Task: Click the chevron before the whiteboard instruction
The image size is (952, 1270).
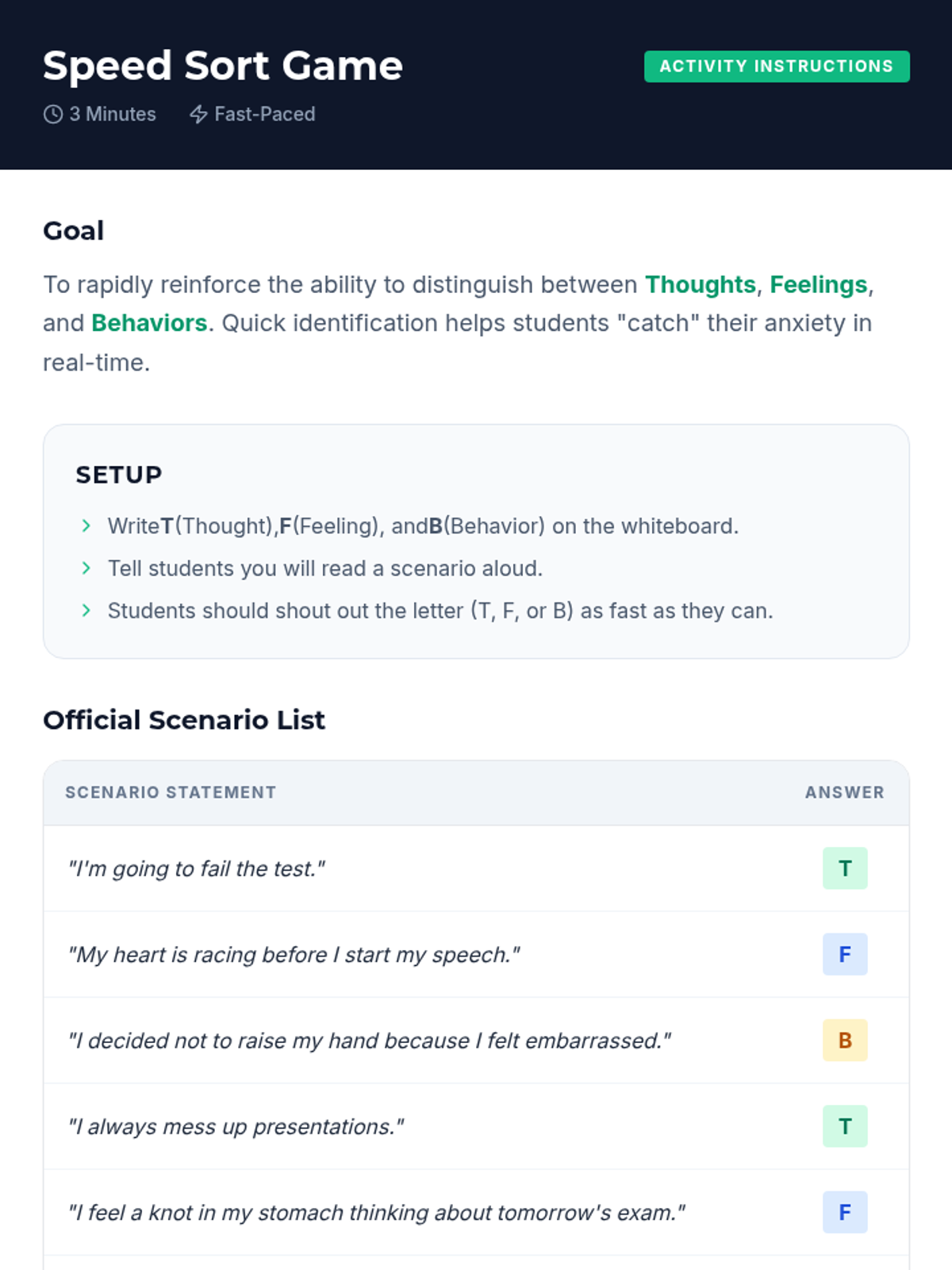Action: (86, 525)
